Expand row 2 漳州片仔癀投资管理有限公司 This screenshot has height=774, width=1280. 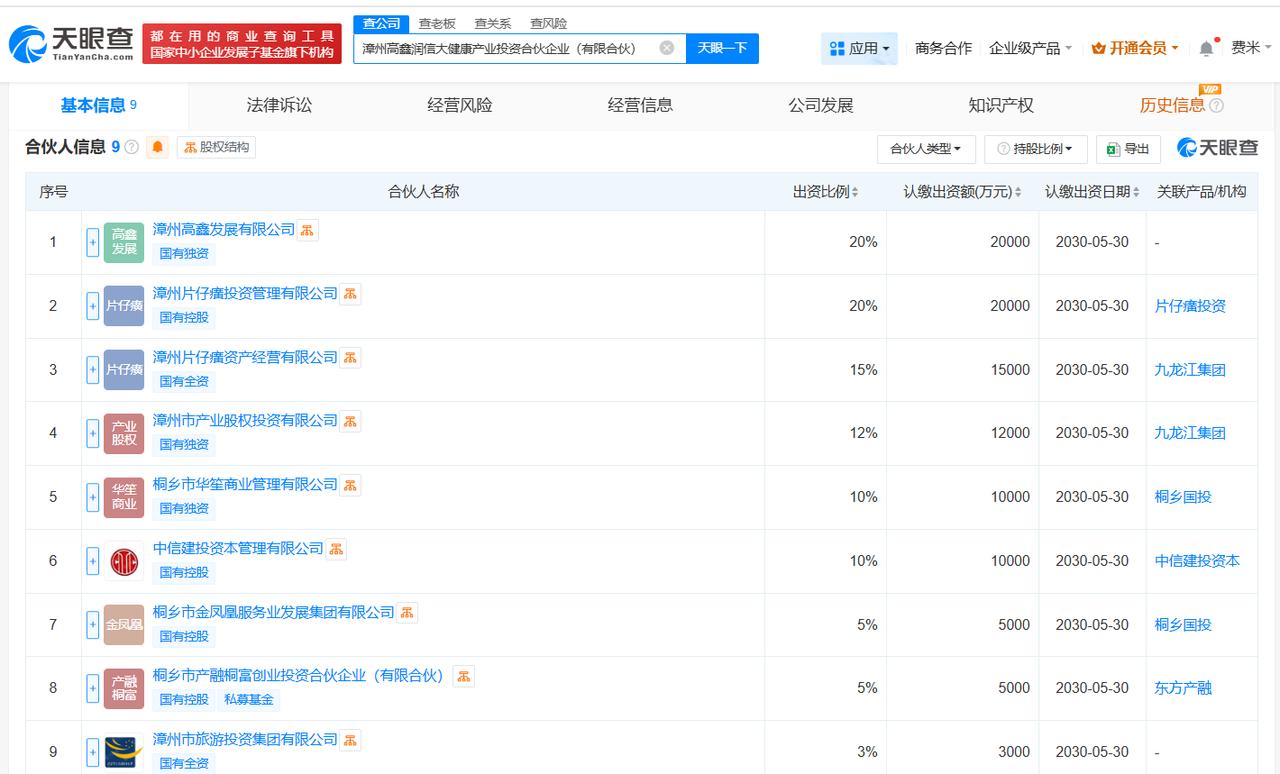click(93, 306)
